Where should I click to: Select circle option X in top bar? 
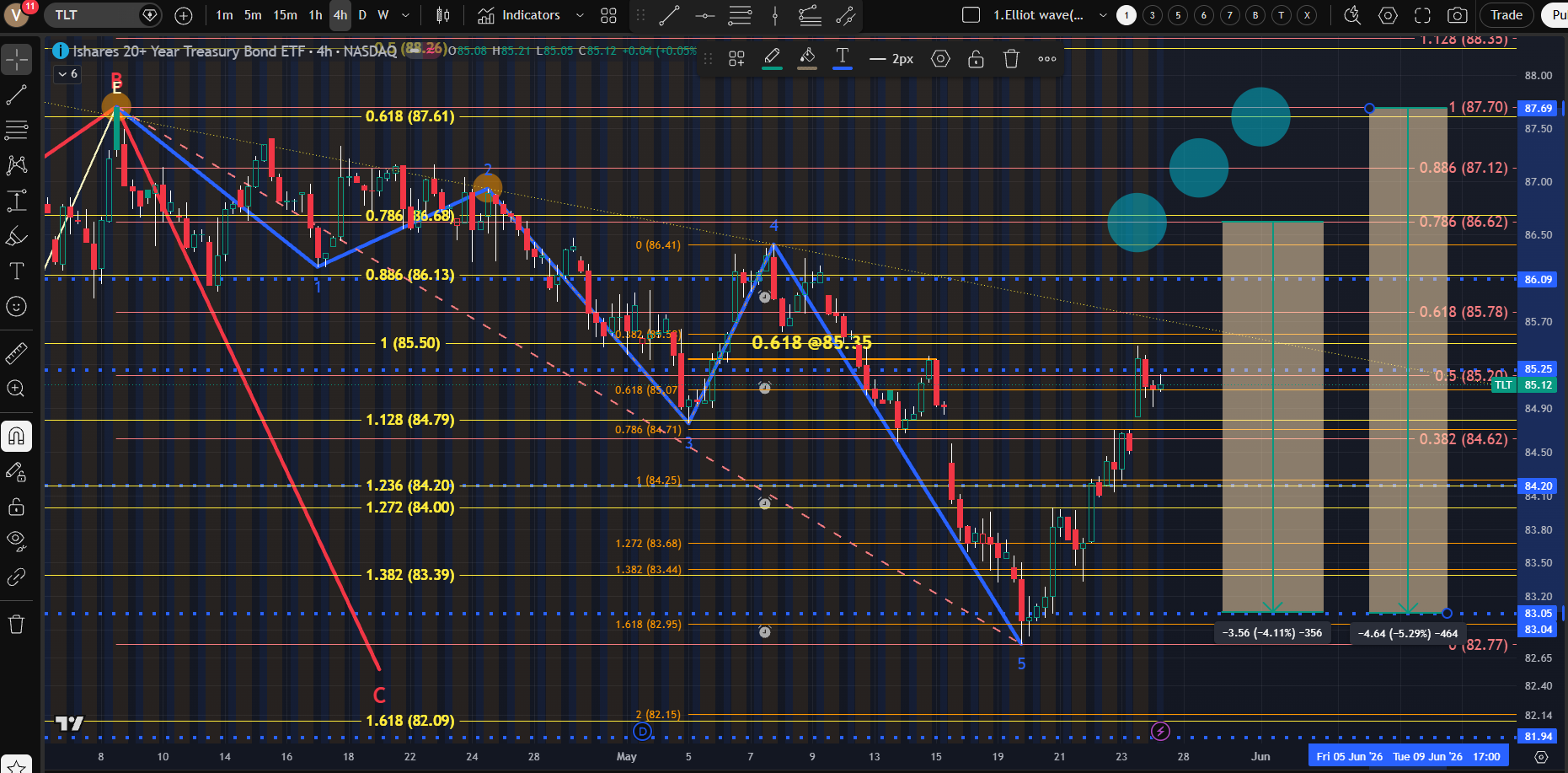1307,15
